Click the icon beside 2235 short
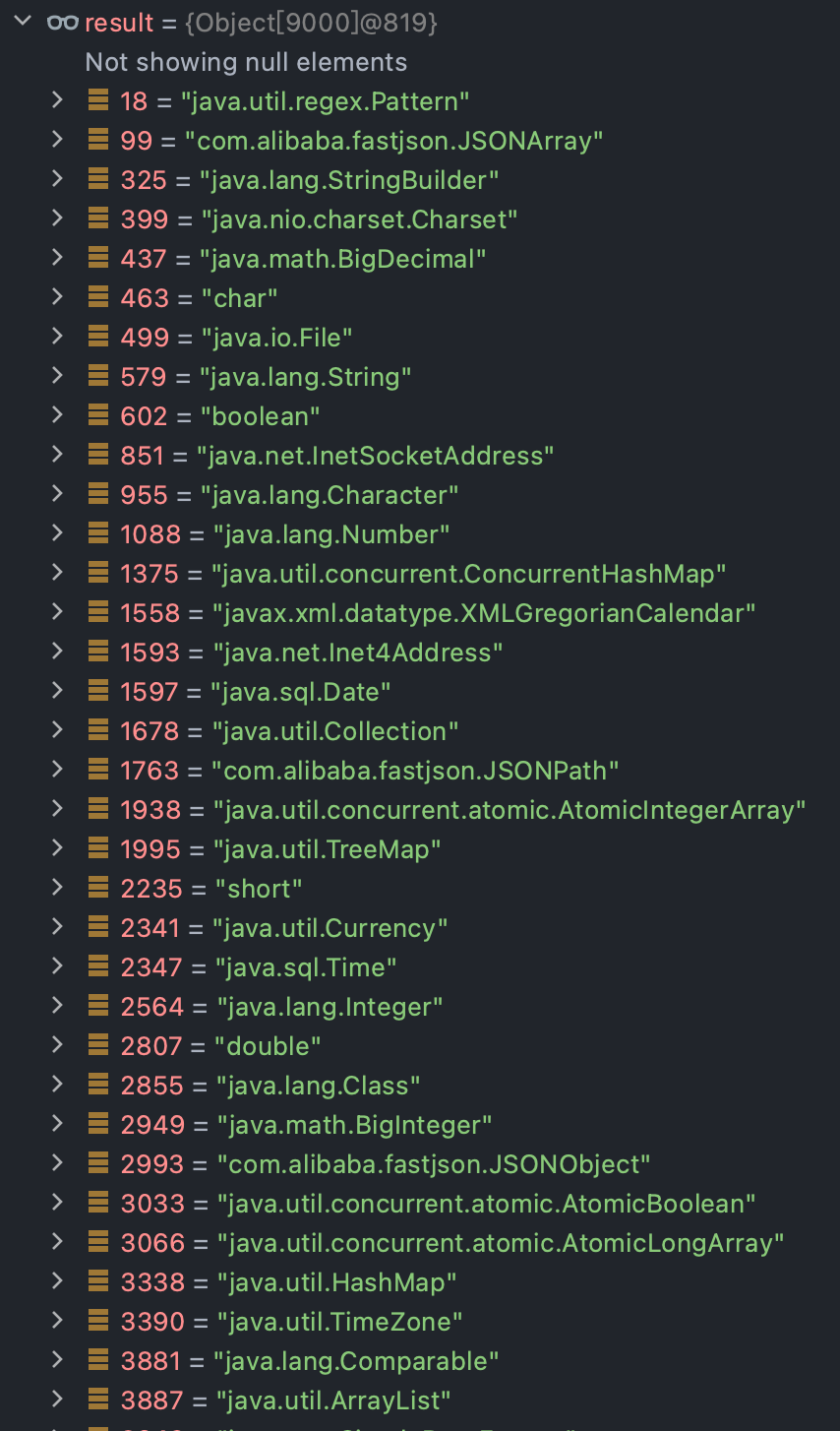 point(98,888)
